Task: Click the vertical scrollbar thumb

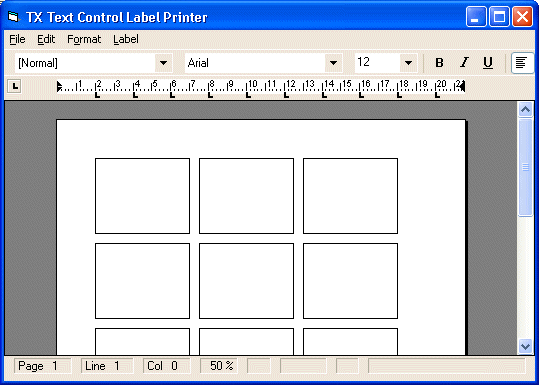Action: (x=525, y=167)
